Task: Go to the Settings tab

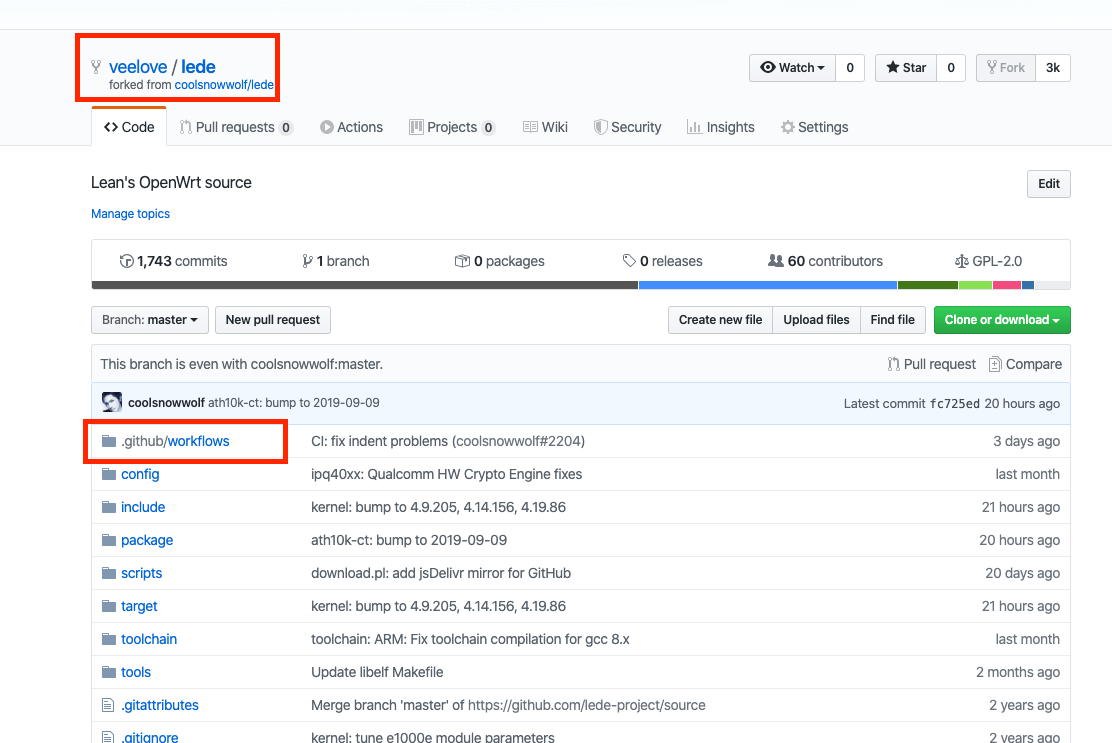Action: (814, 127)
